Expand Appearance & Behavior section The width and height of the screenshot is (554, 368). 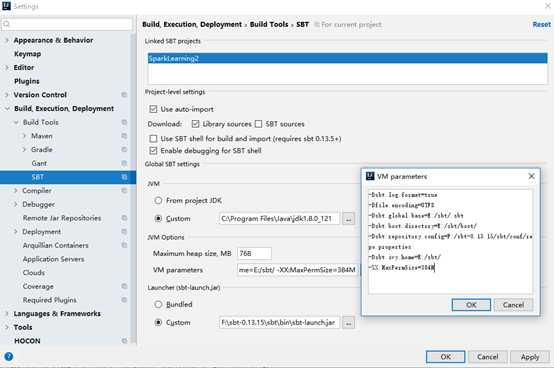pos(7,40)
